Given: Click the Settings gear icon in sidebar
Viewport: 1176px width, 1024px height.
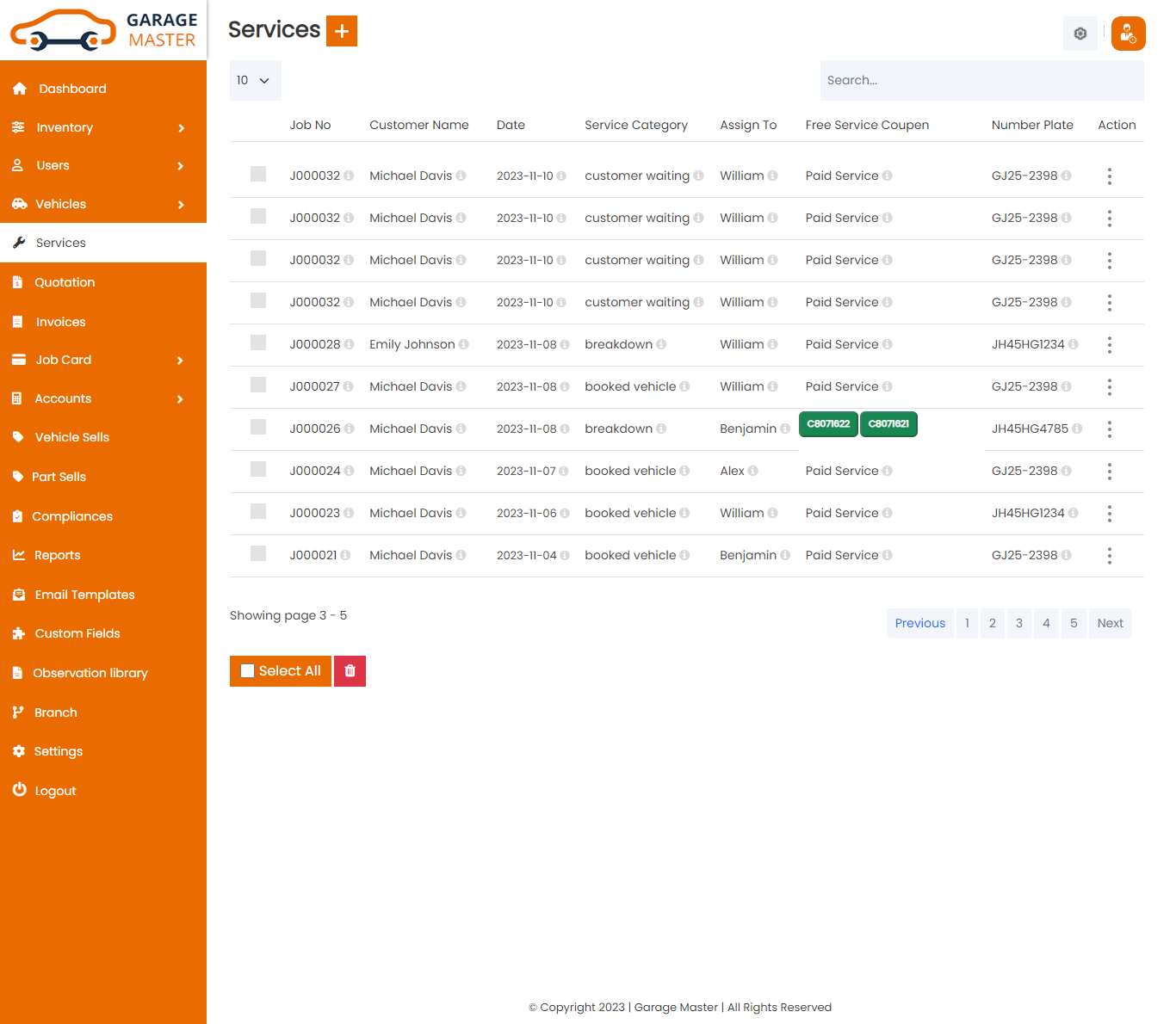Looking at the screenshot, I should point(19,751).
